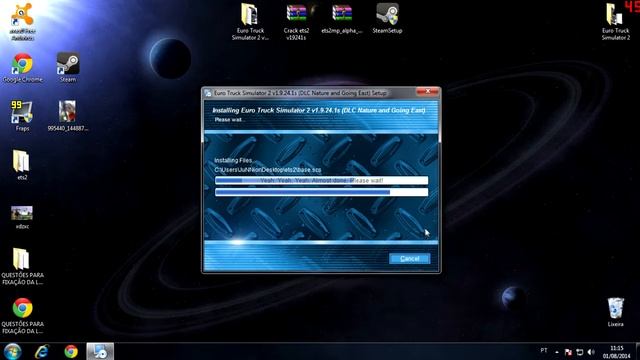
Task: Open the Fraps desktop shortcut
Action: coord(22,116)
